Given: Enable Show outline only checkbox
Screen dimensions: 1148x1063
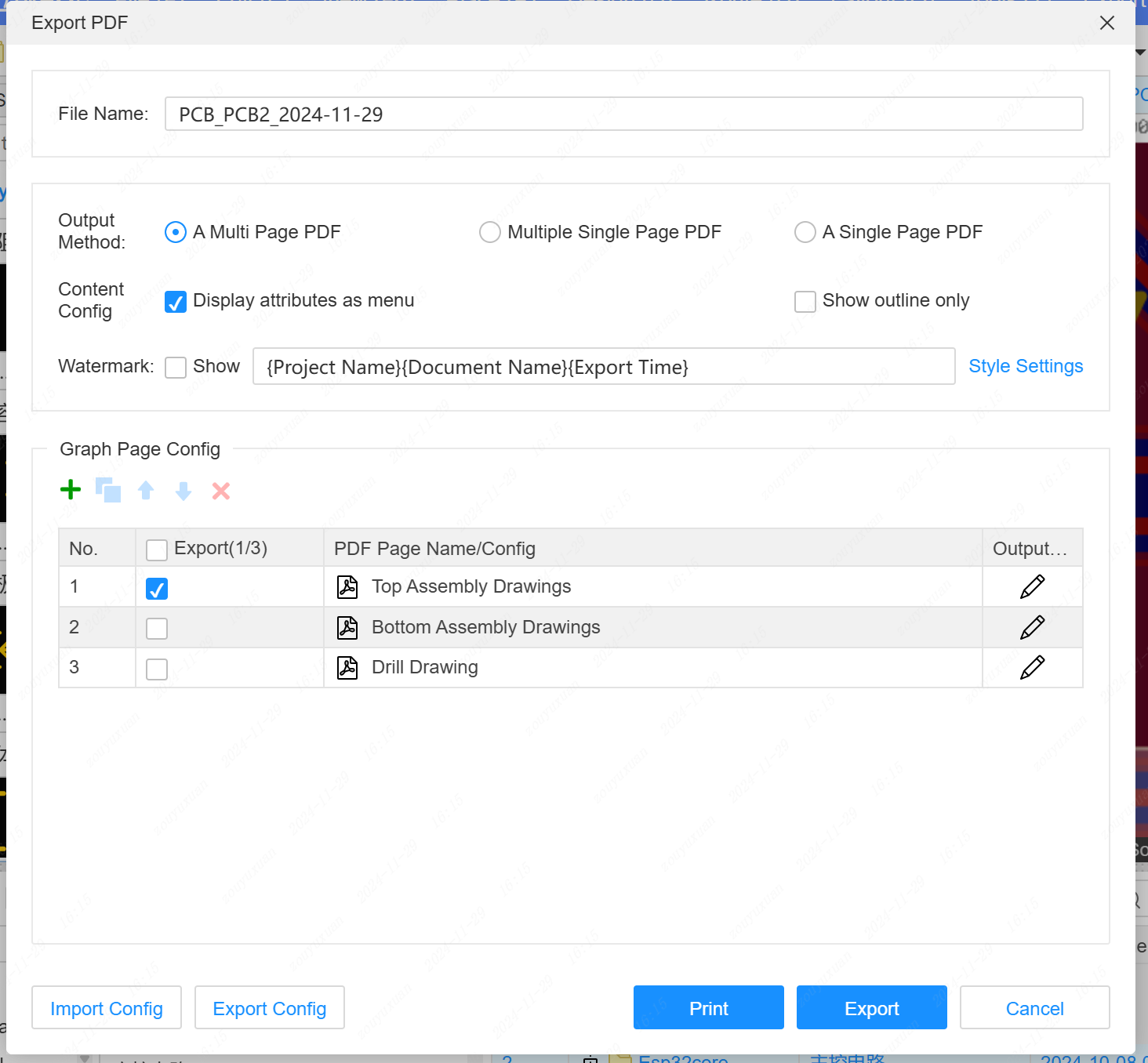Looking at the screenshot, I should click(805, 302).
